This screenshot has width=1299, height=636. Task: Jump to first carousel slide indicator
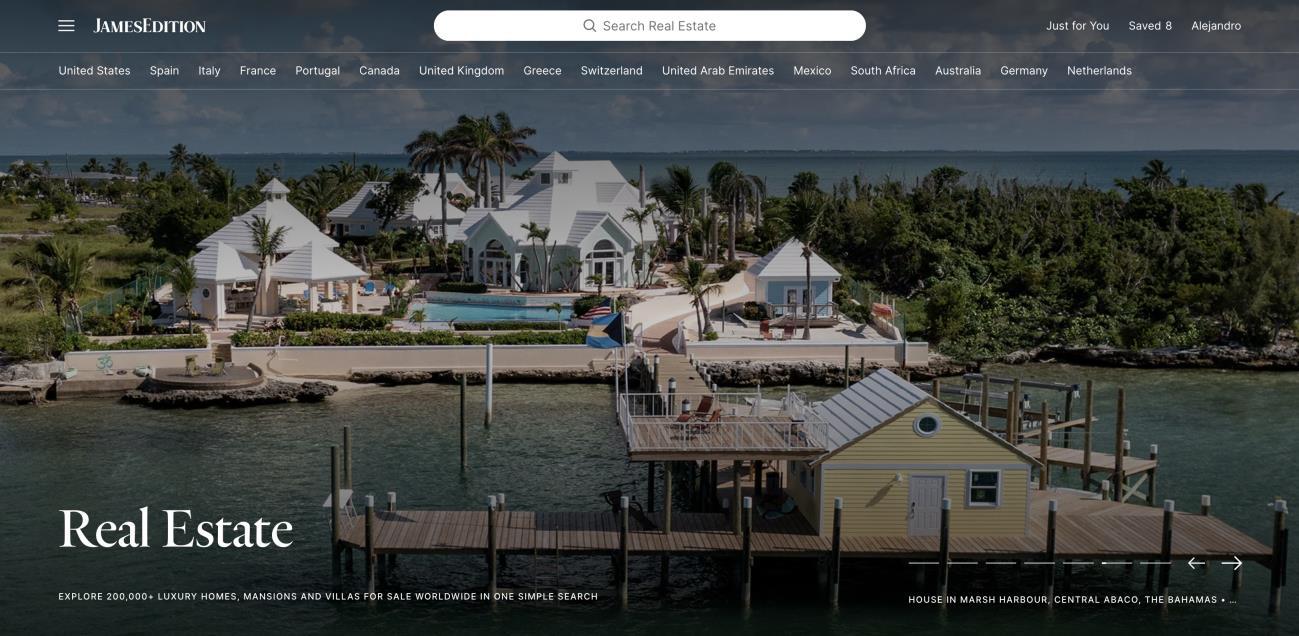pos(924,563)
